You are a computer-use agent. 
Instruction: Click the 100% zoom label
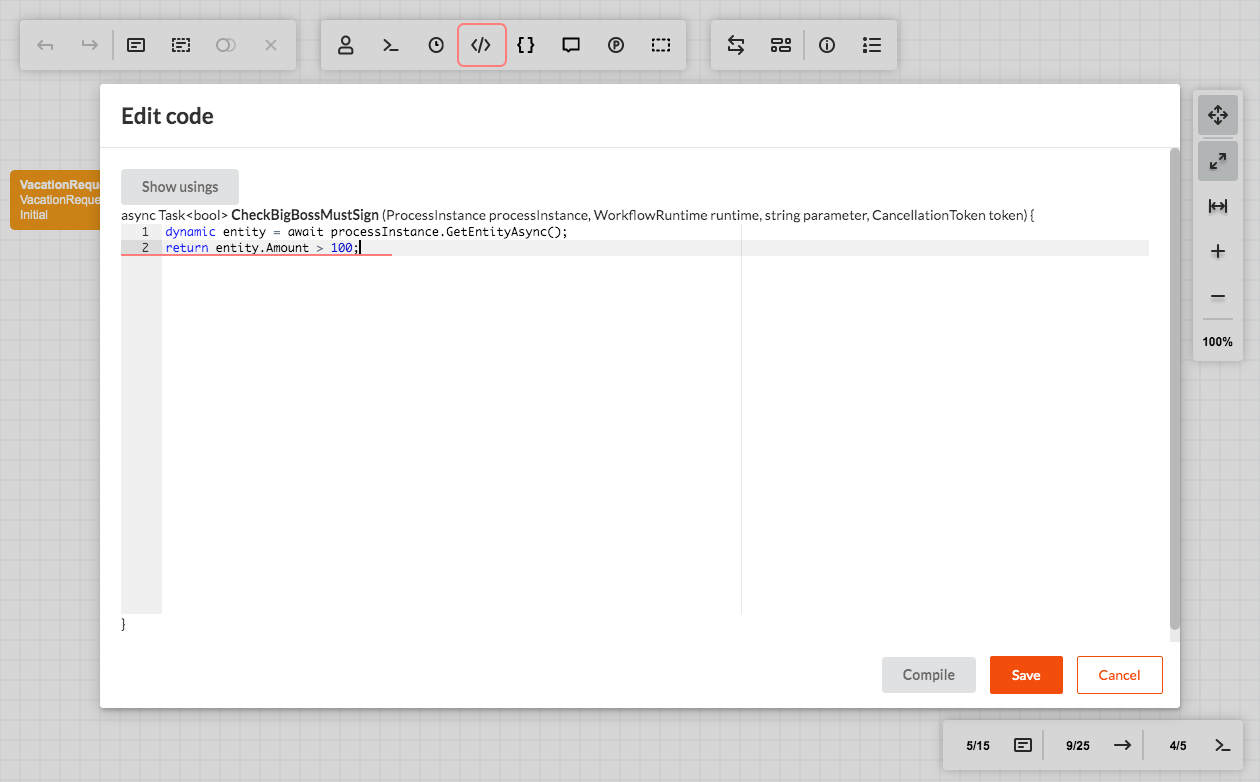coord(1218,342)
